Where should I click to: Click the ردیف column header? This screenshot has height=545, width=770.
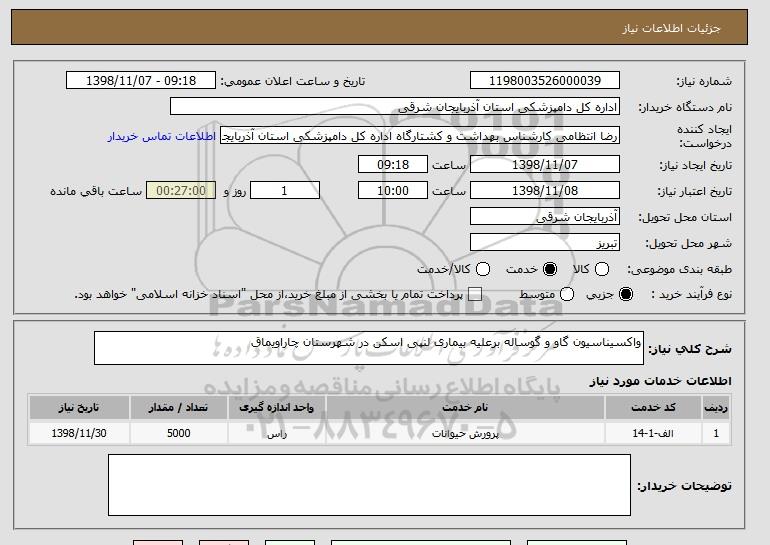click(716, 408)
